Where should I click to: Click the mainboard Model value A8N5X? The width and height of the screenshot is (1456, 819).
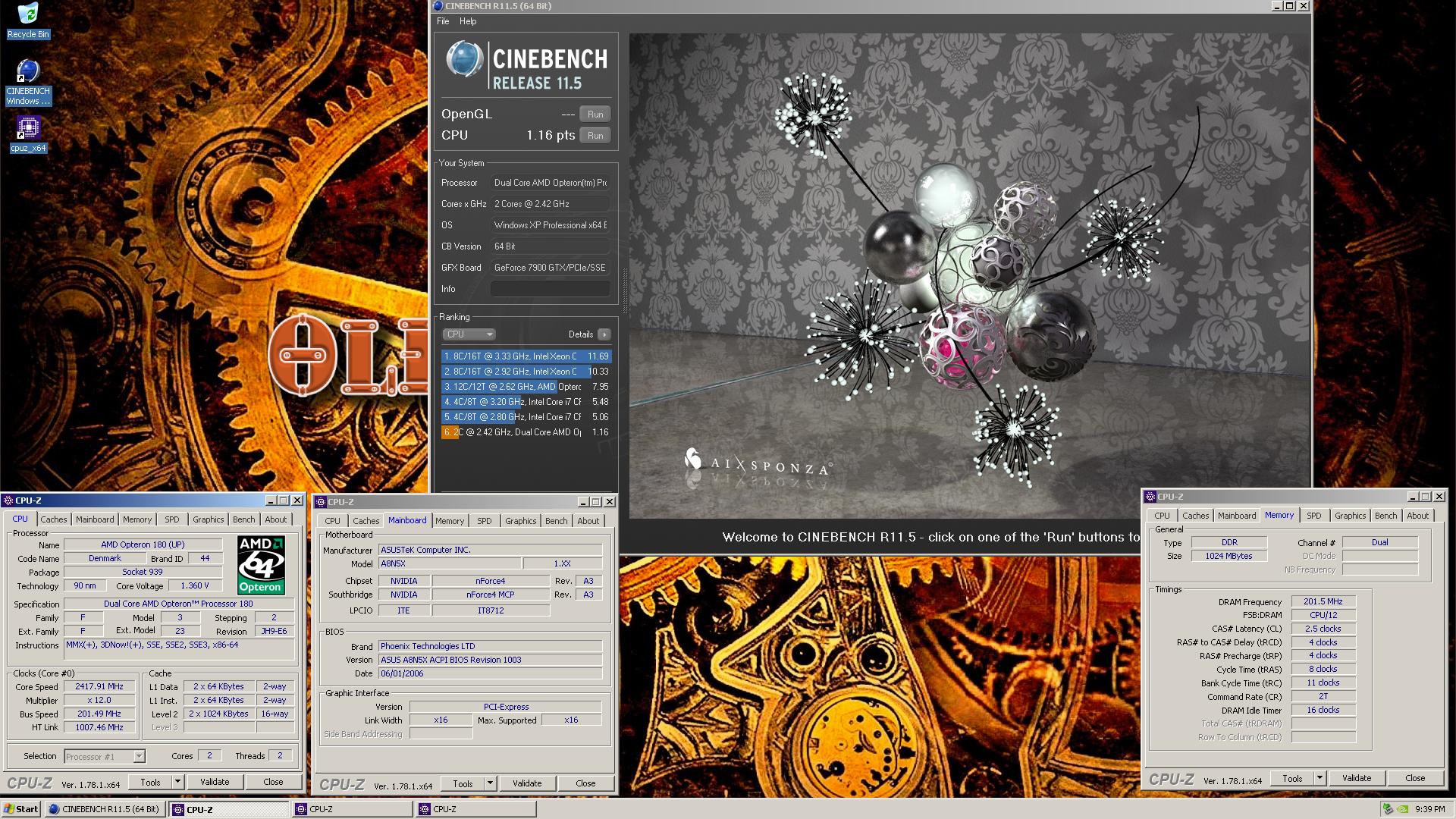(450, 564)
